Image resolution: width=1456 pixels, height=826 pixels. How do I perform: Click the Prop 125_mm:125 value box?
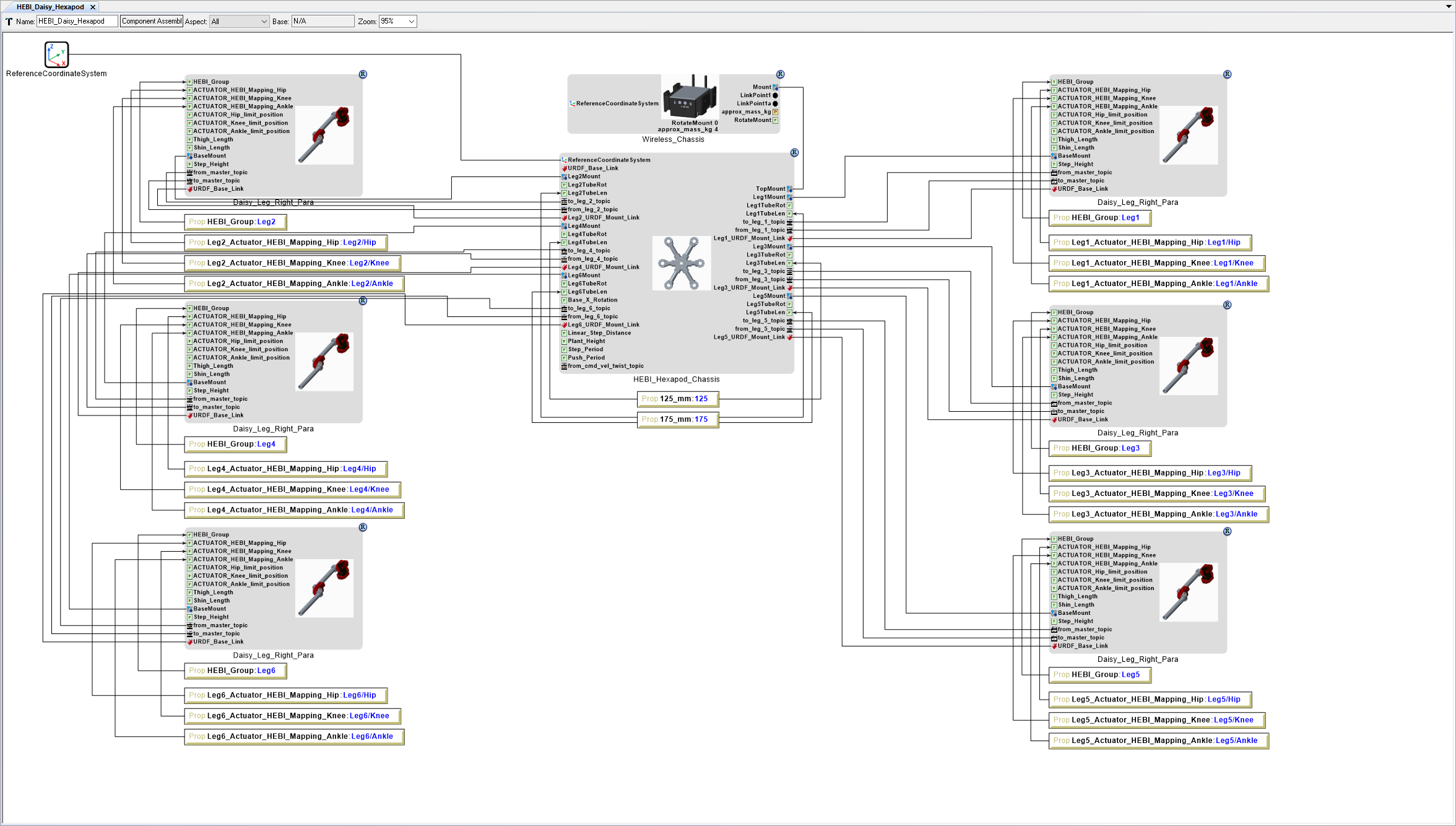[x=677, y=399]
